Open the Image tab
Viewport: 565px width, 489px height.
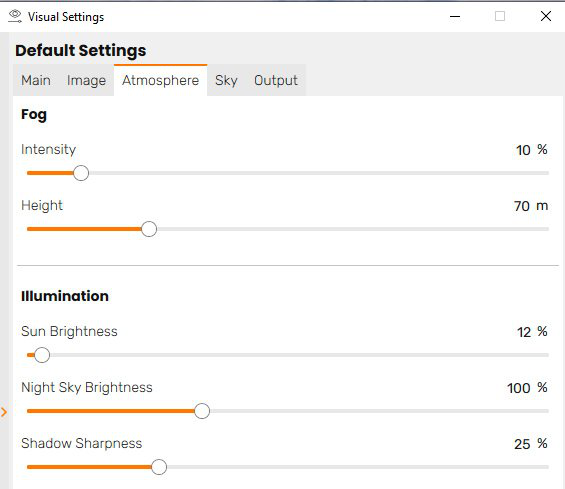[x=86, y=80]
